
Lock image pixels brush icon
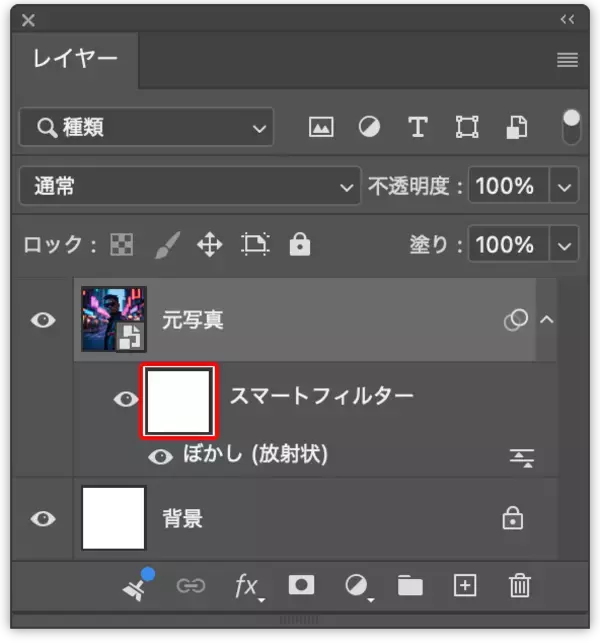pyautogui.click(x=167, y=245)
